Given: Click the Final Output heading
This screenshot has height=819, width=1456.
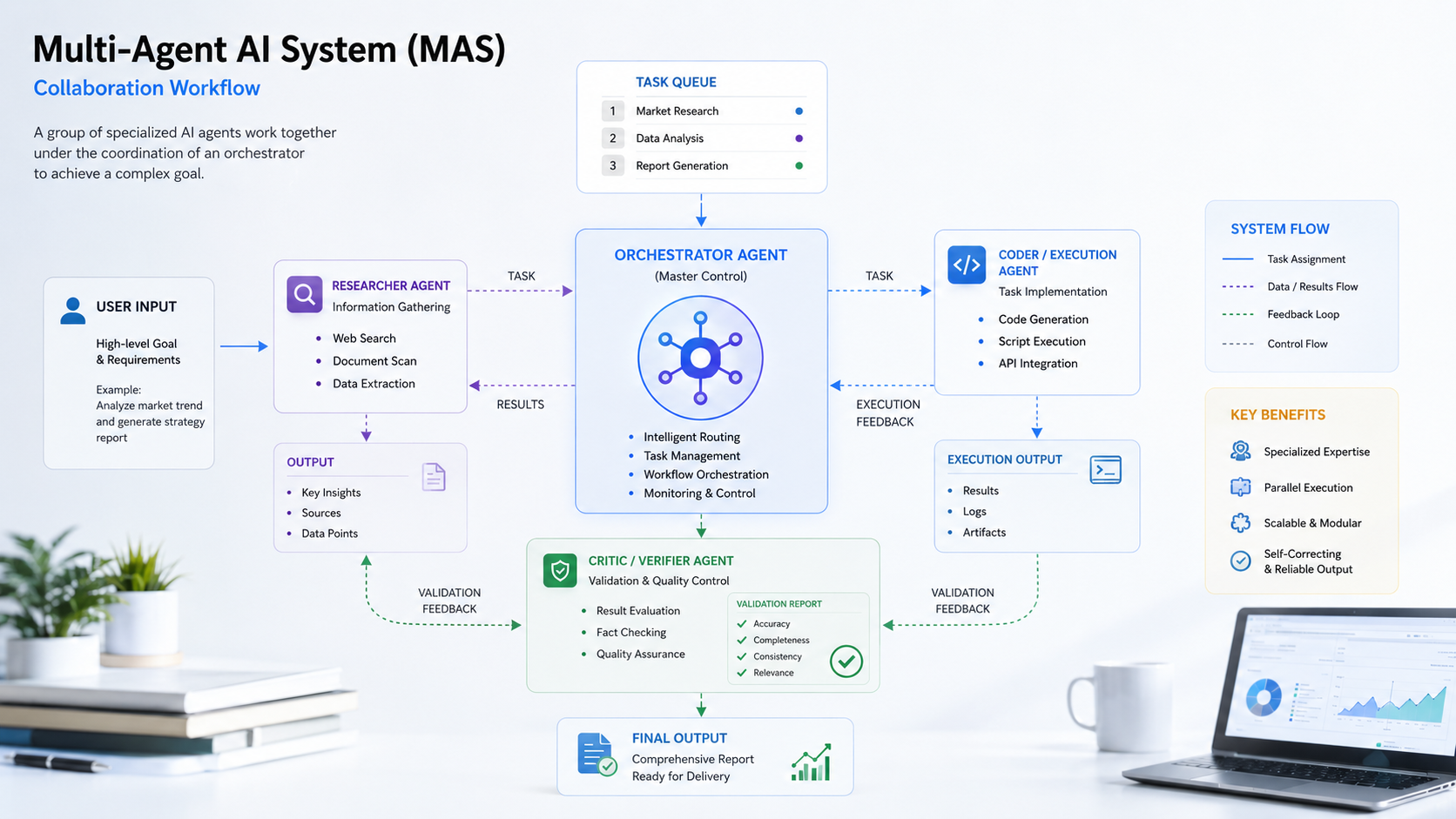Looking at the screenshot, I should (x=679, y=738).
